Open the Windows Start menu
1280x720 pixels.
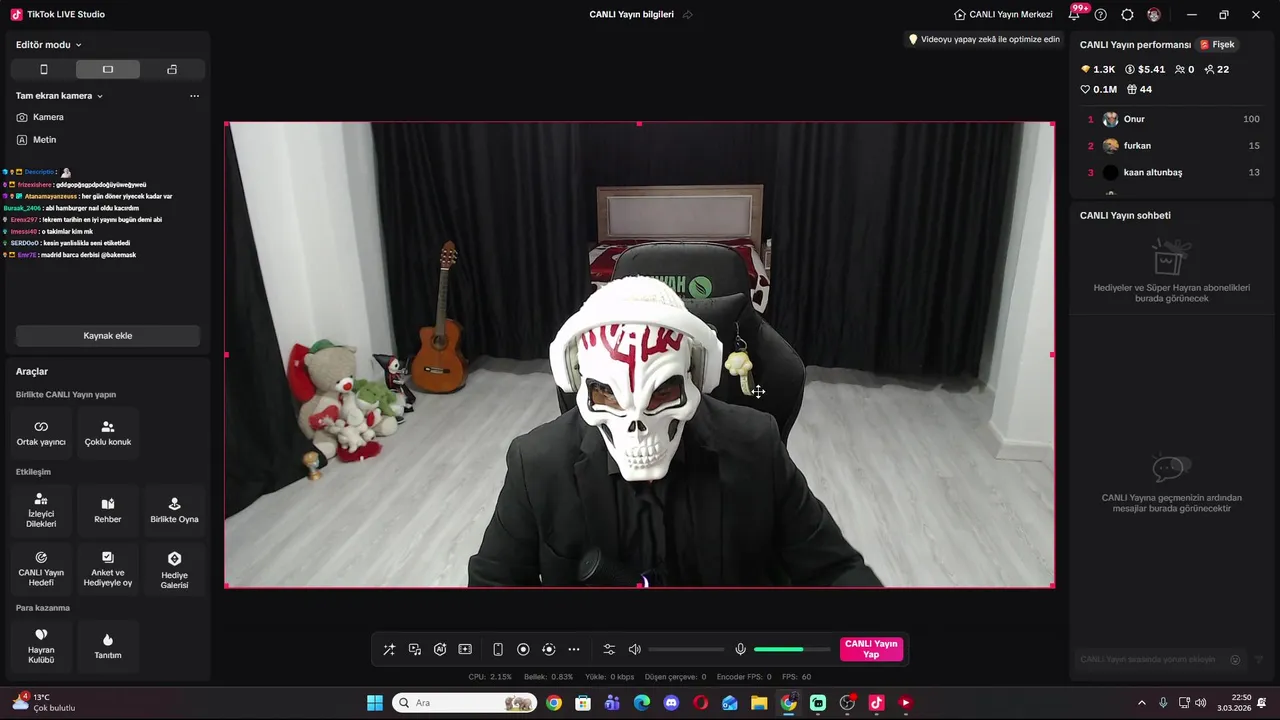375,703
